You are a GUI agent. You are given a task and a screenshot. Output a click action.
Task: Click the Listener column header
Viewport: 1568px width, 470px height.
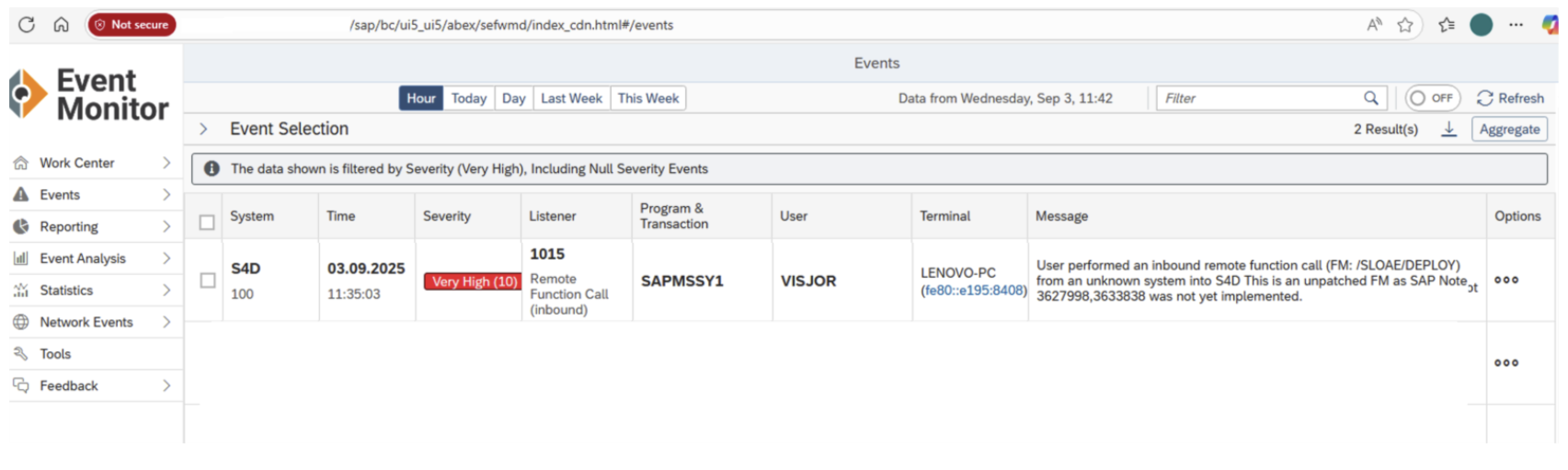click(x=553, y=216)
